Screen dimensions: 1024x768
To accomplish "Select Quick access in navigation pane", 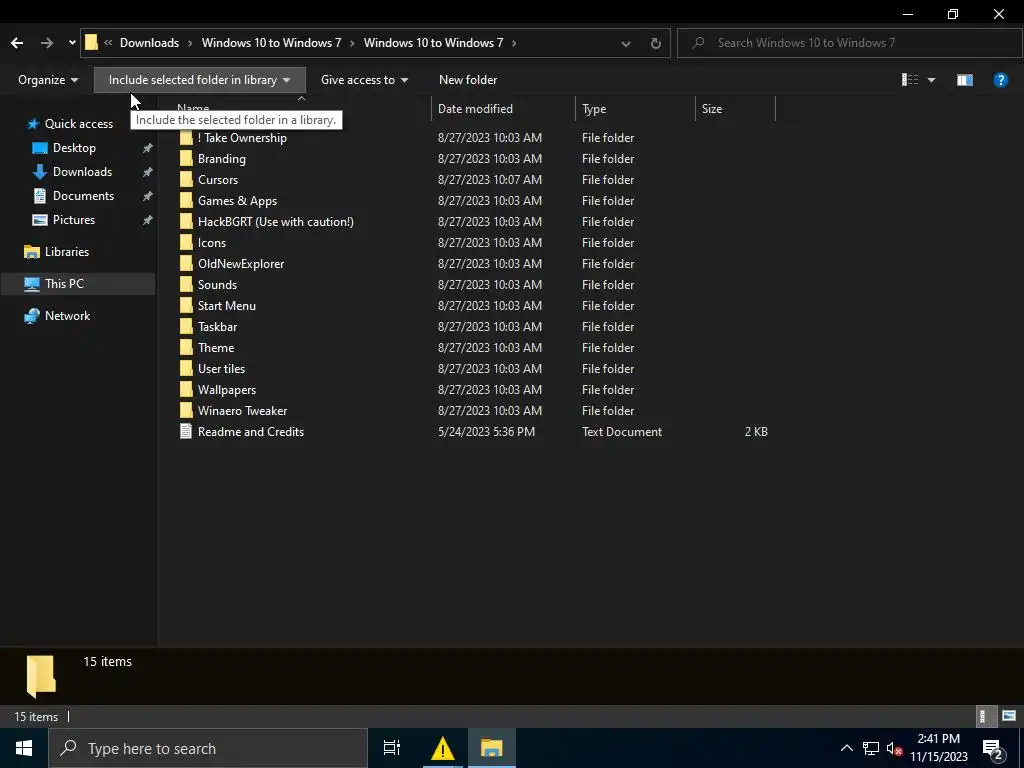I will tap(78, 124).
